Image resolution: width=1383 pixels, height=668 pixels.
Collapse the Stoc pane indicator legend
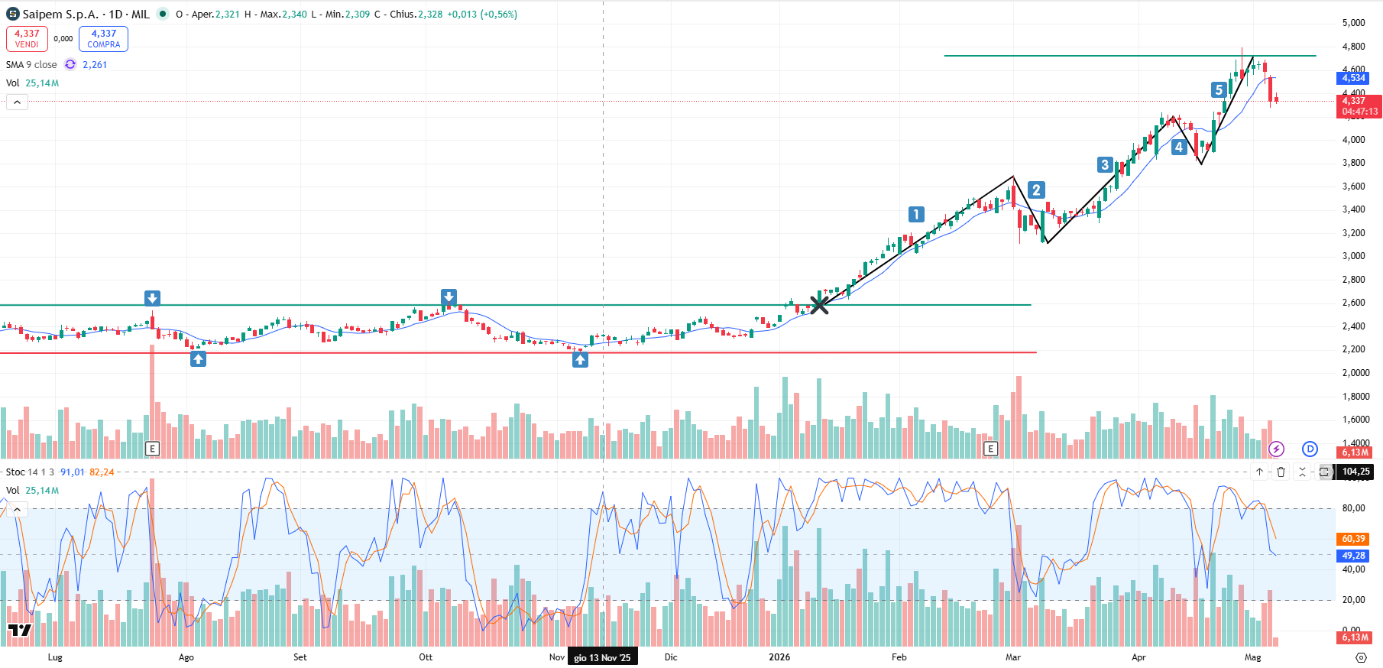pyautogui.click(x=16, y=508)
